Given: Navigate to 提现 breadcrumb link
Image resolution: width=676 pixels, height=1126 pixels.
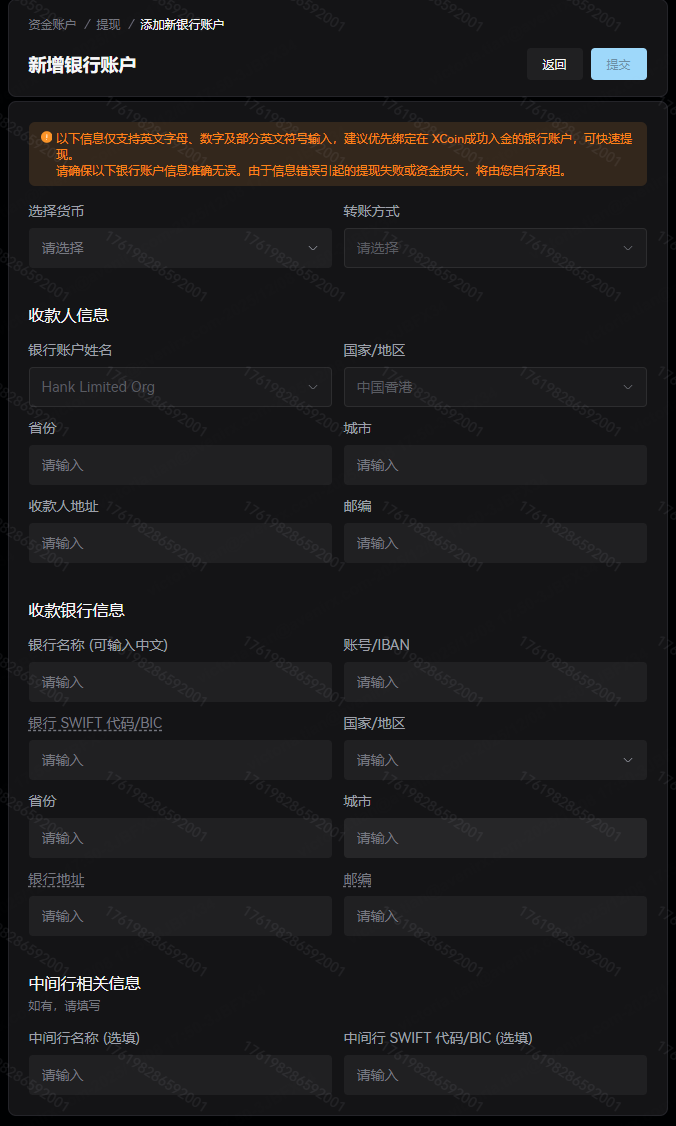Looking at the screenshot, I should 108,24.
